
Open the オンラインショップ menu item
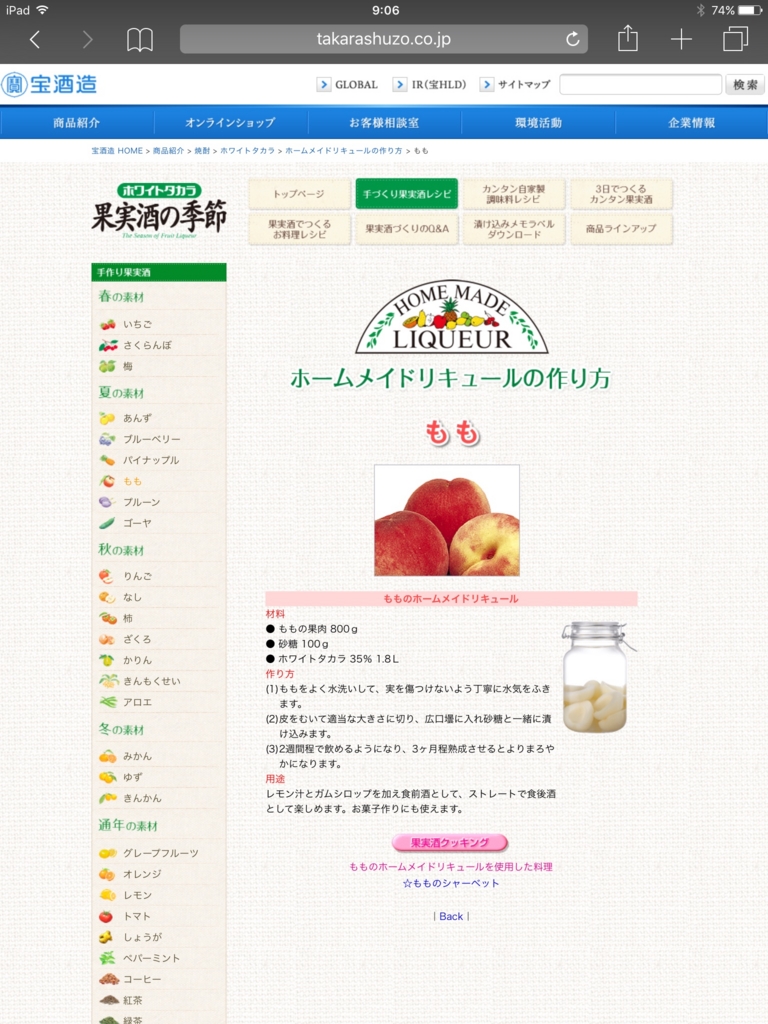click(230, 123)
